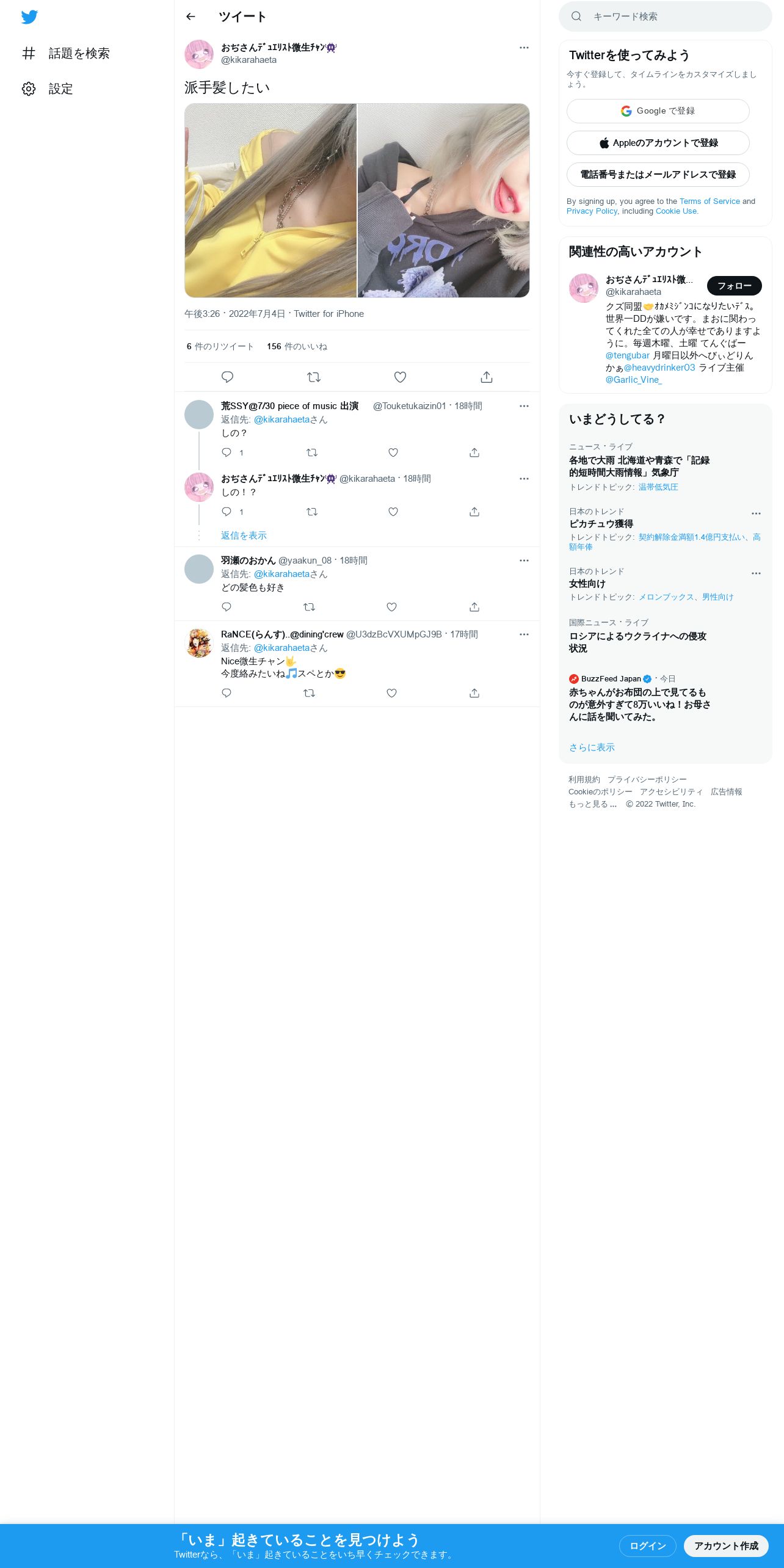The image size is (784, 1568).
Task: Open more options for ピカチュウ獲得 trend
Action: (756, 514)
